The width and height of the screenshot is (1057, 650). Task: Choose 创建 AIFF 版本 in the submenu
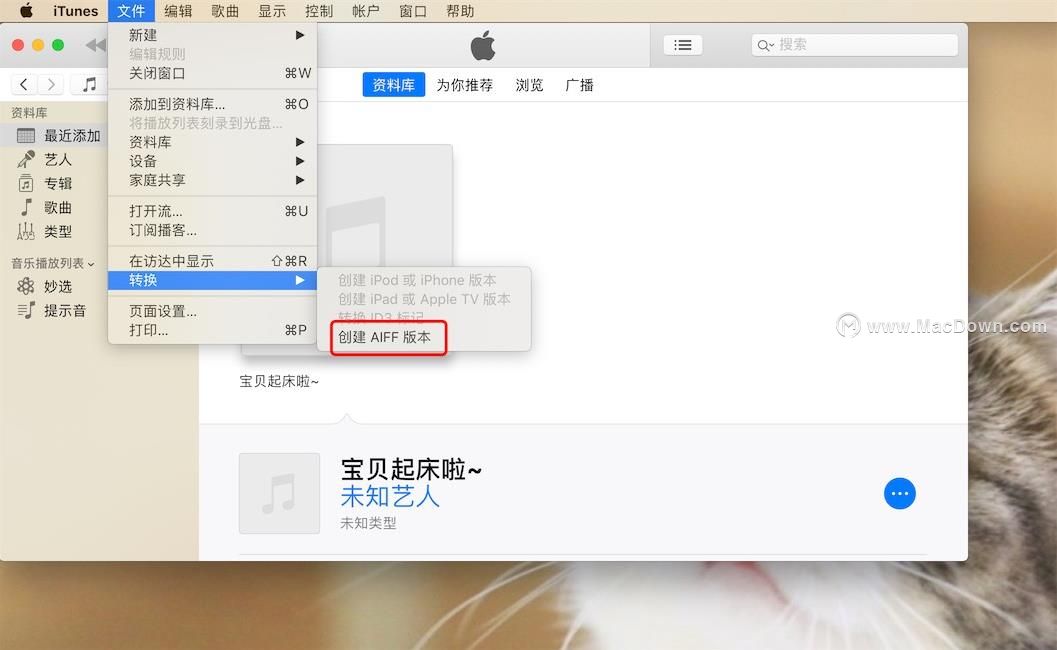[423, 337]
